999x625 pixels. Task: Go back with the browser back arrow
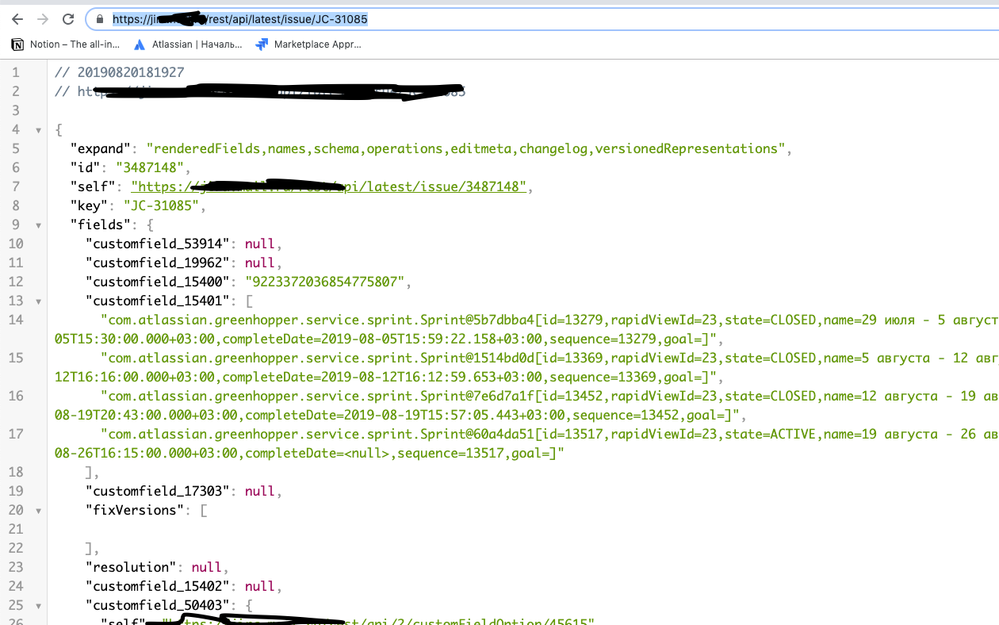17,19
